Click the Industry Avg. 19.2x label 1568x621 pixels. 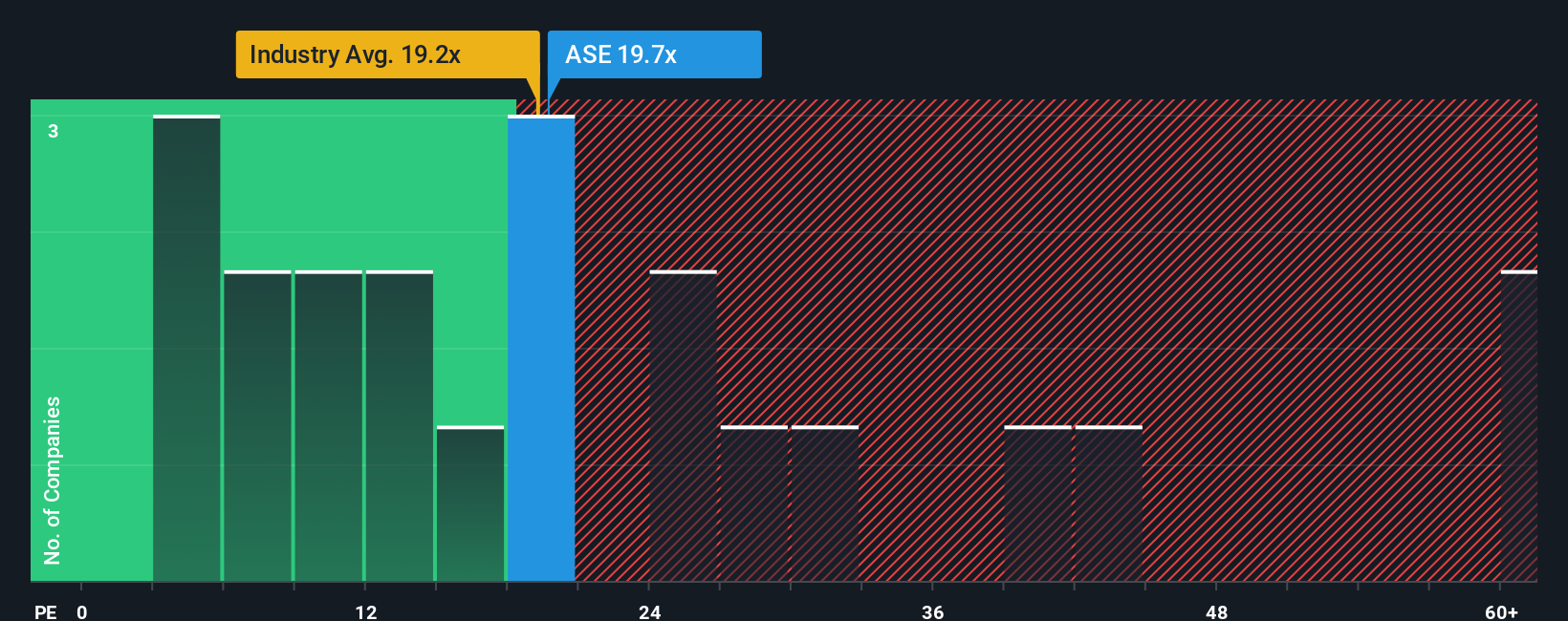[387, 54]
